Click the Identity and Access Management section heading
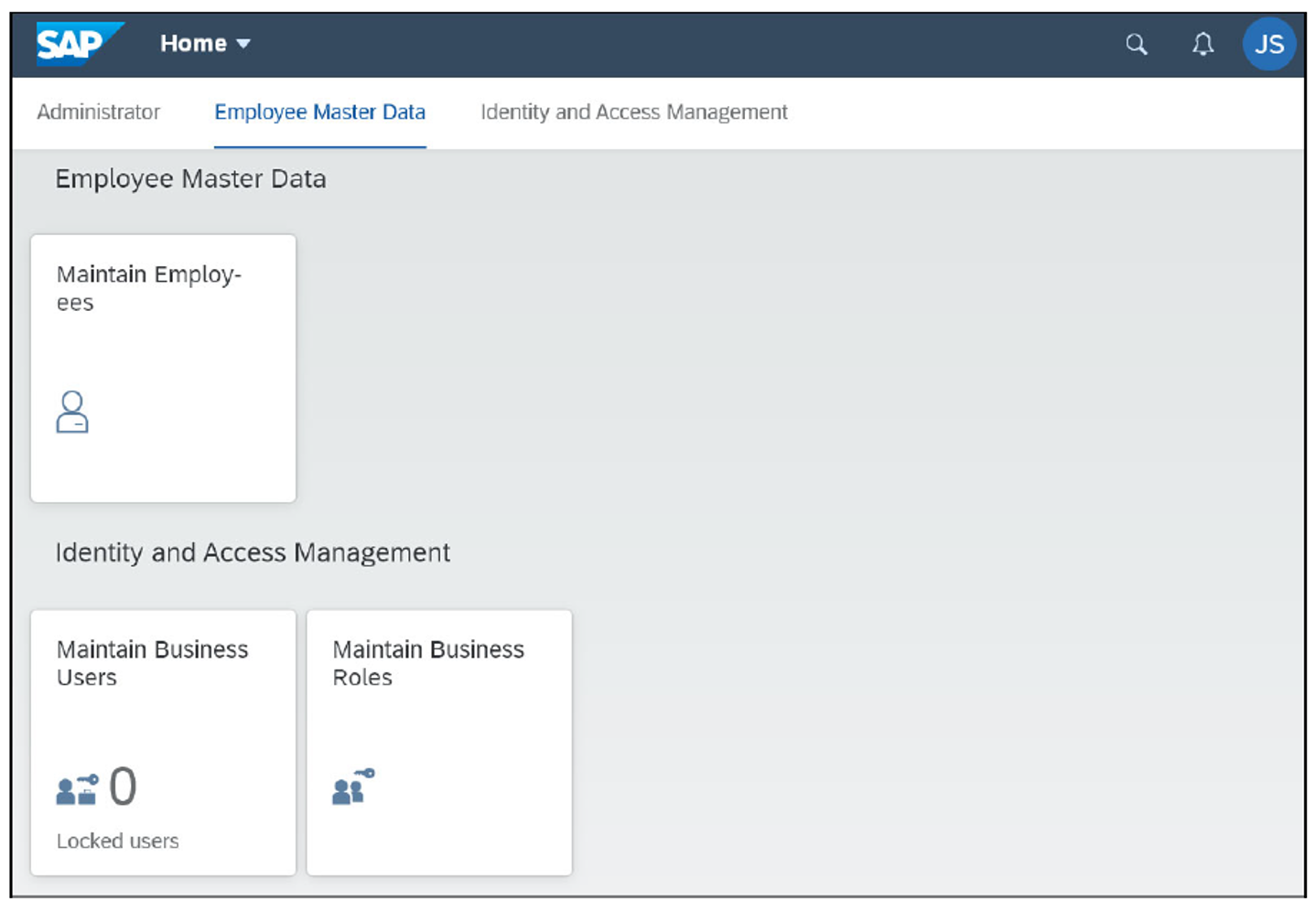Image resolution: width=1316 pixels, height=911 pixels. [x=253, y=552]
